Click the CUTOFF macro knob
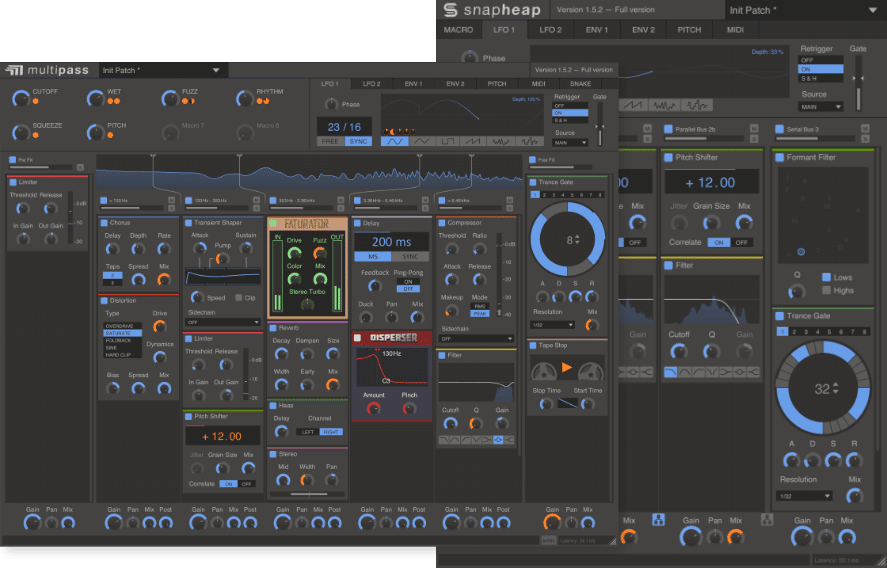 [20, 98]
